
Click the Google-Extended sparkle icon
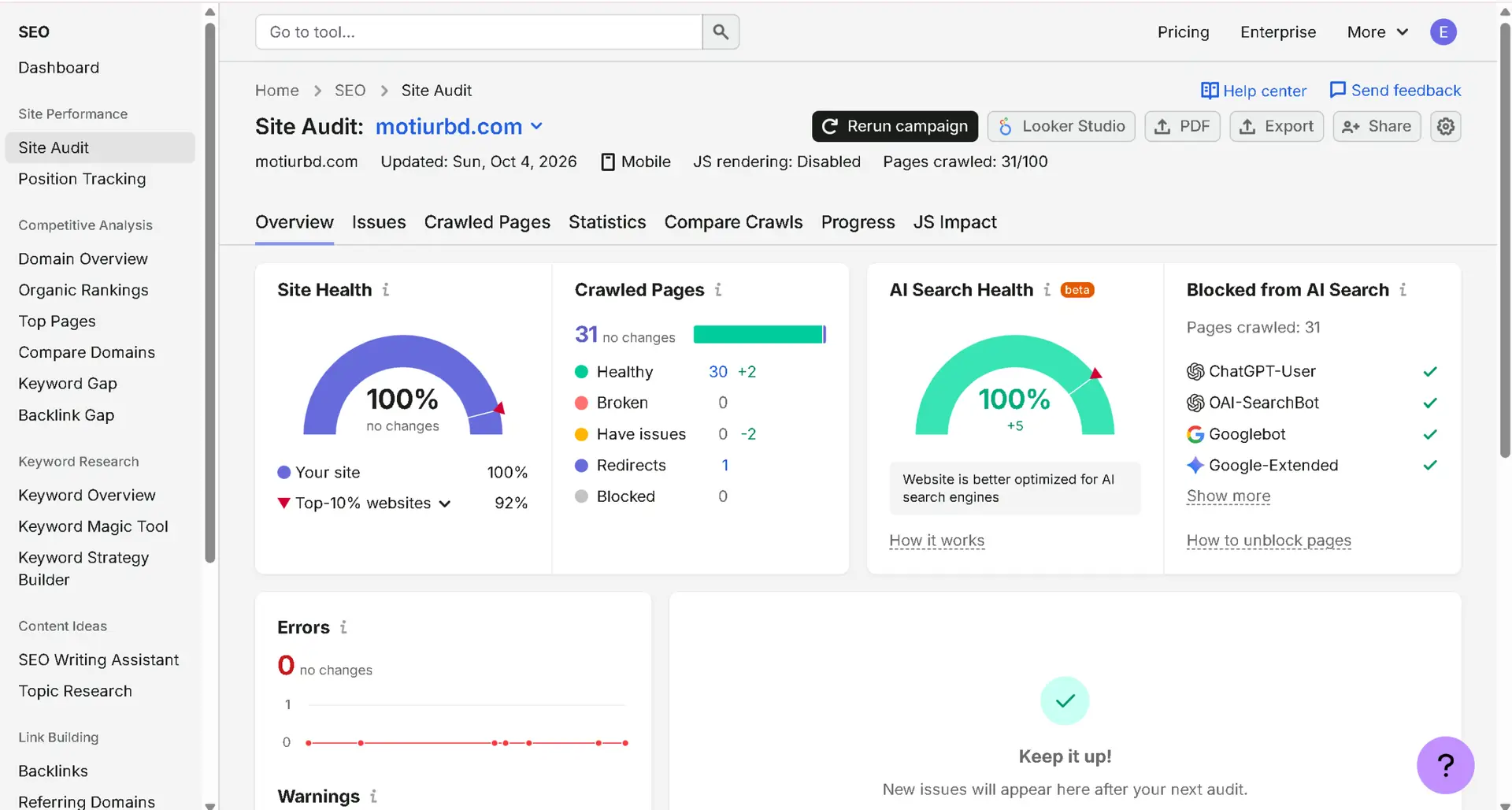(x=1195, y=466)
